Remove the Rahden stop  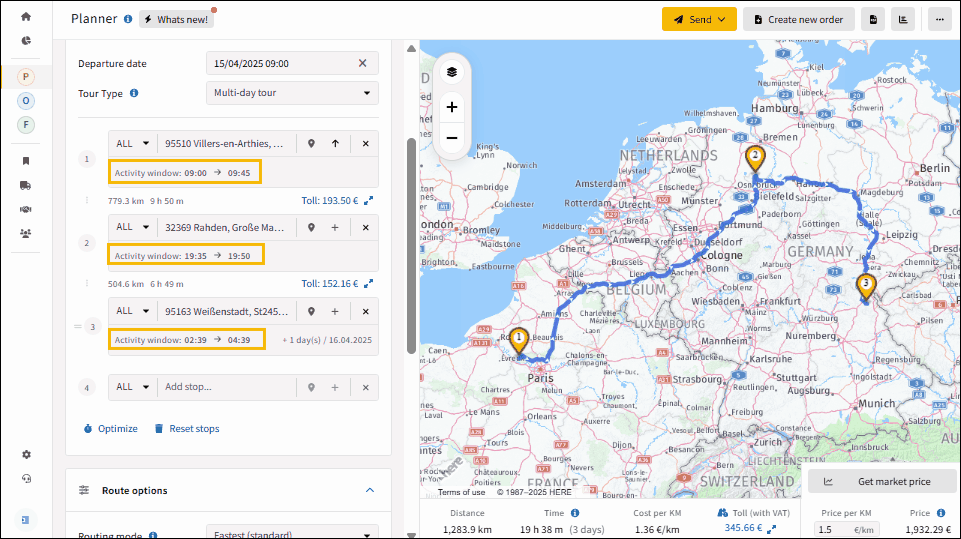365,227
